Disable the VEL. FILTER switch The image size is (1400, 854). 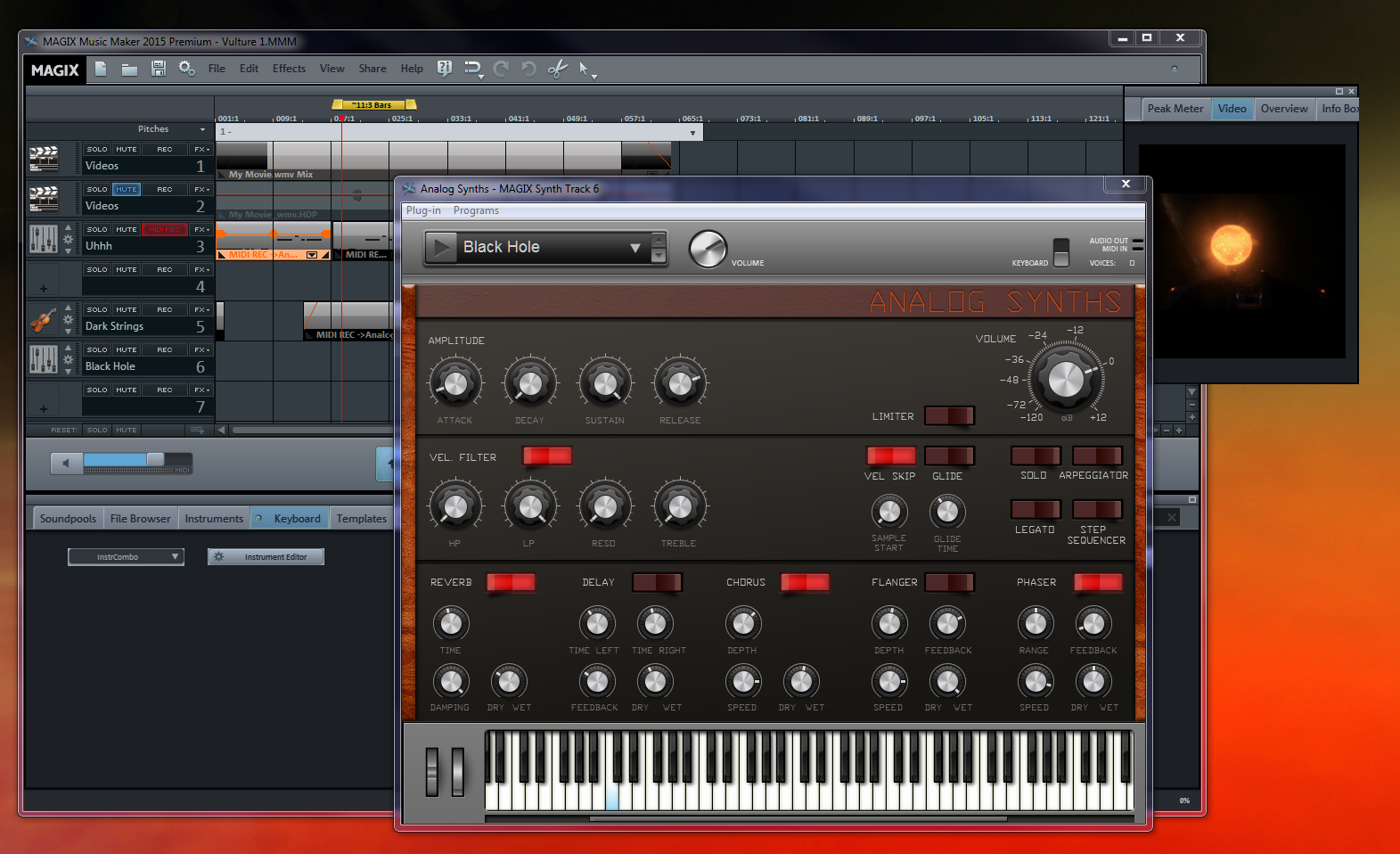[x=547, y=456]
